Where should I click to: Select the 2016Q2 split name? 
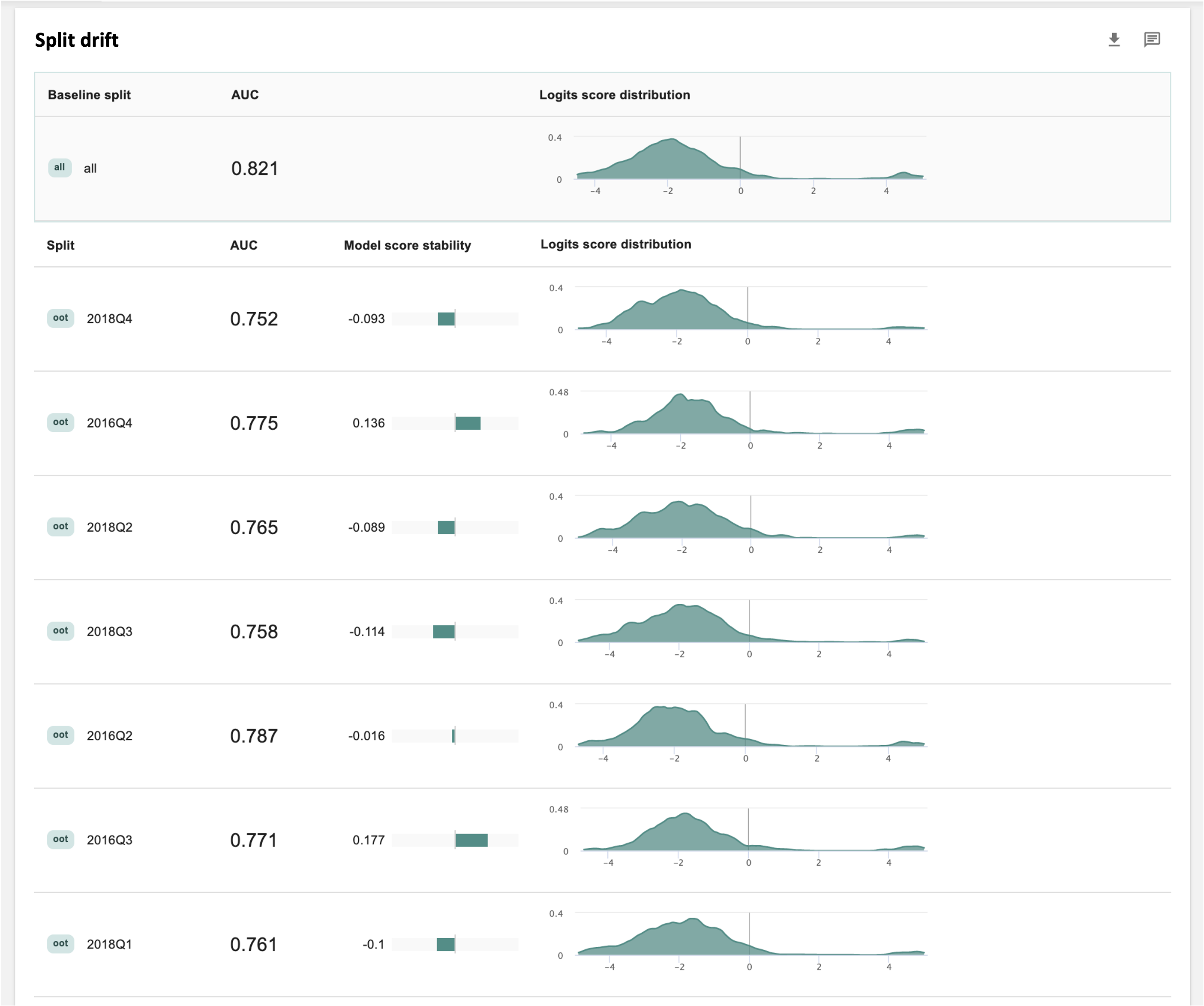click(x=109, y=736)
